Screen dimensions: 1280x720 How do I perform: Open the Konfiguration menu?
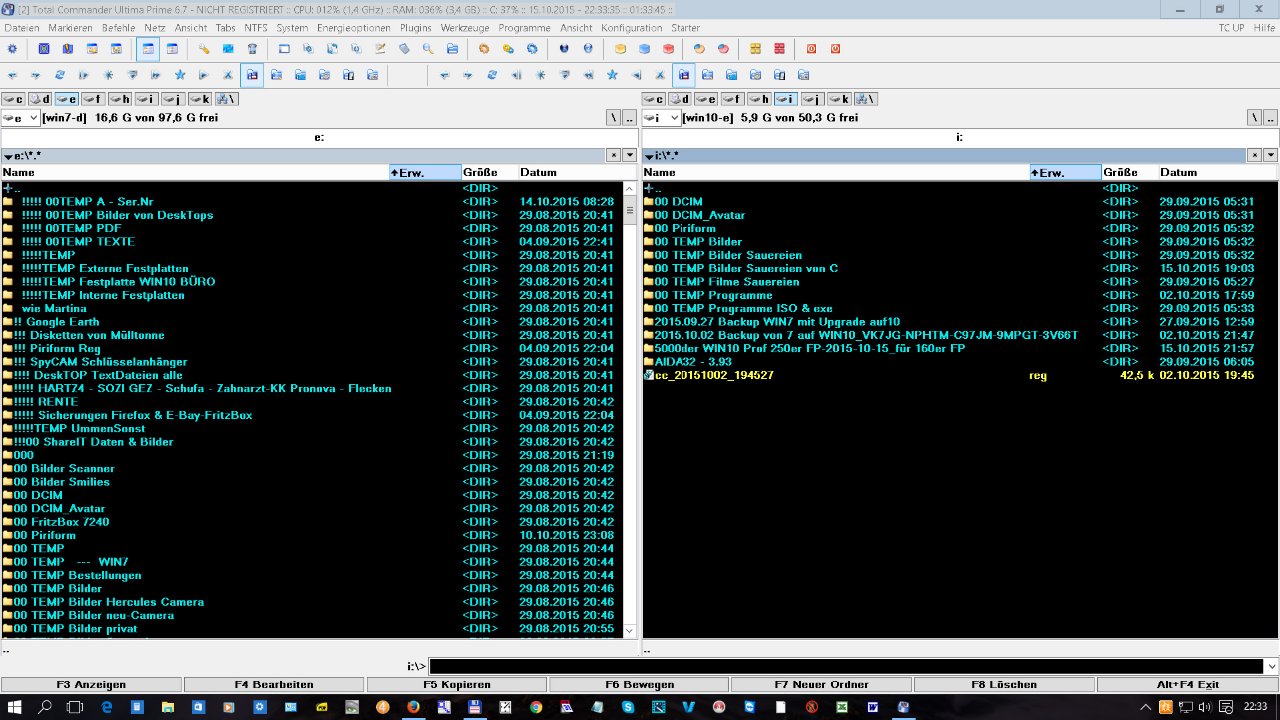(x=631, y=28)
